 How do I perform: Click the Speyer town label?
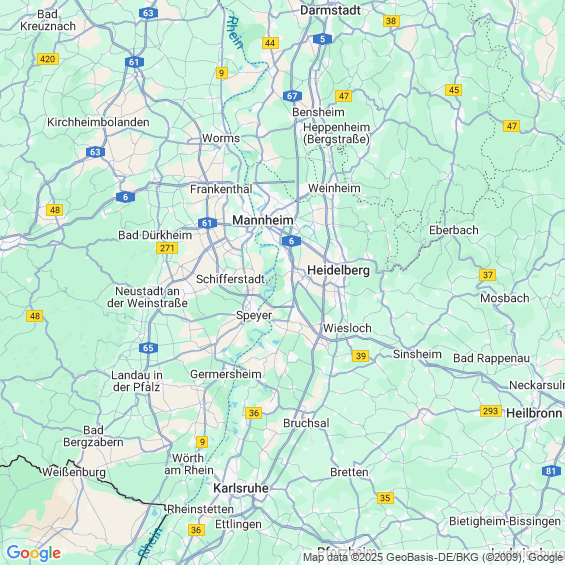tap(254, 315)
